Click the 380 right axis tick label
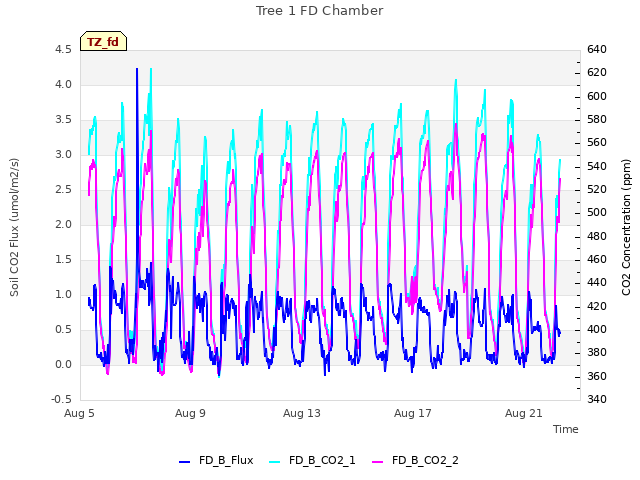Viewport: 640px width, 480px height. click(x=597, y=353)
